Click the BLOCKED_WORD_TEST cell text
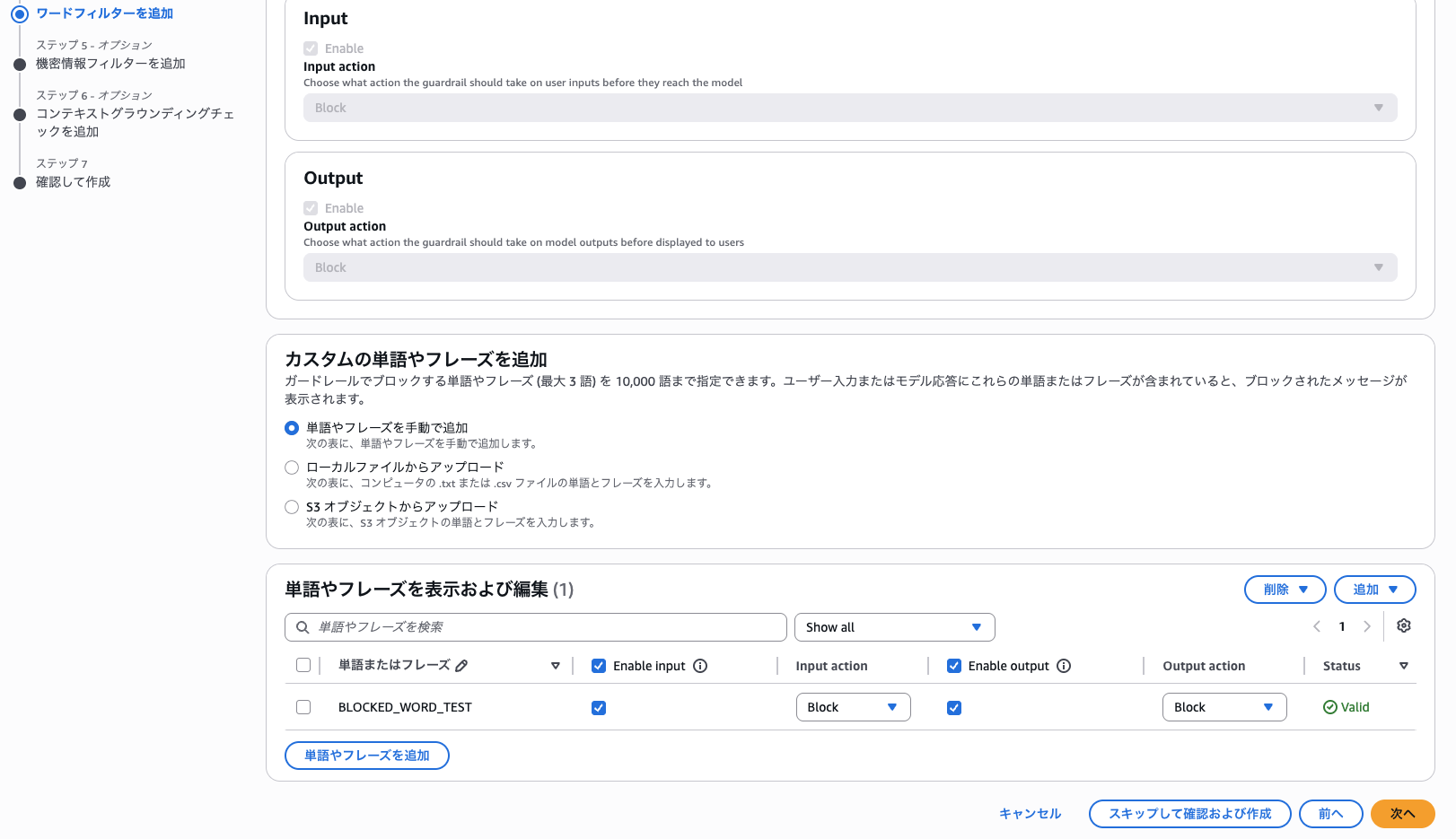The height and width of the screenshot is (839, 1456). tap(405, 707)
